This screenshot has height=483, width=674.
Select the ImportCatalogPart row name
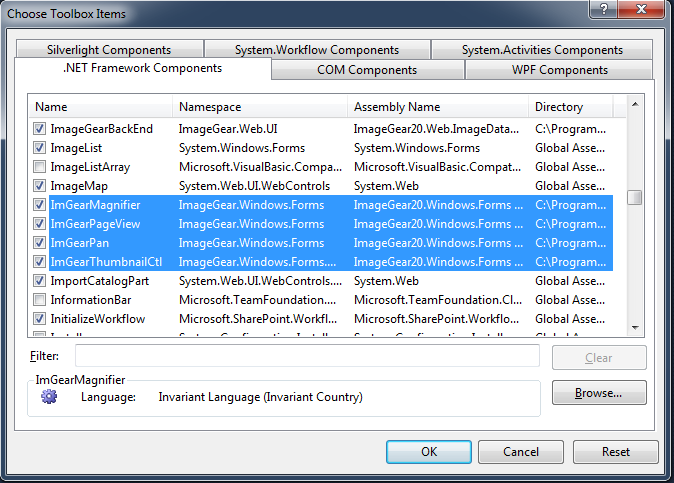click(100, 281)
